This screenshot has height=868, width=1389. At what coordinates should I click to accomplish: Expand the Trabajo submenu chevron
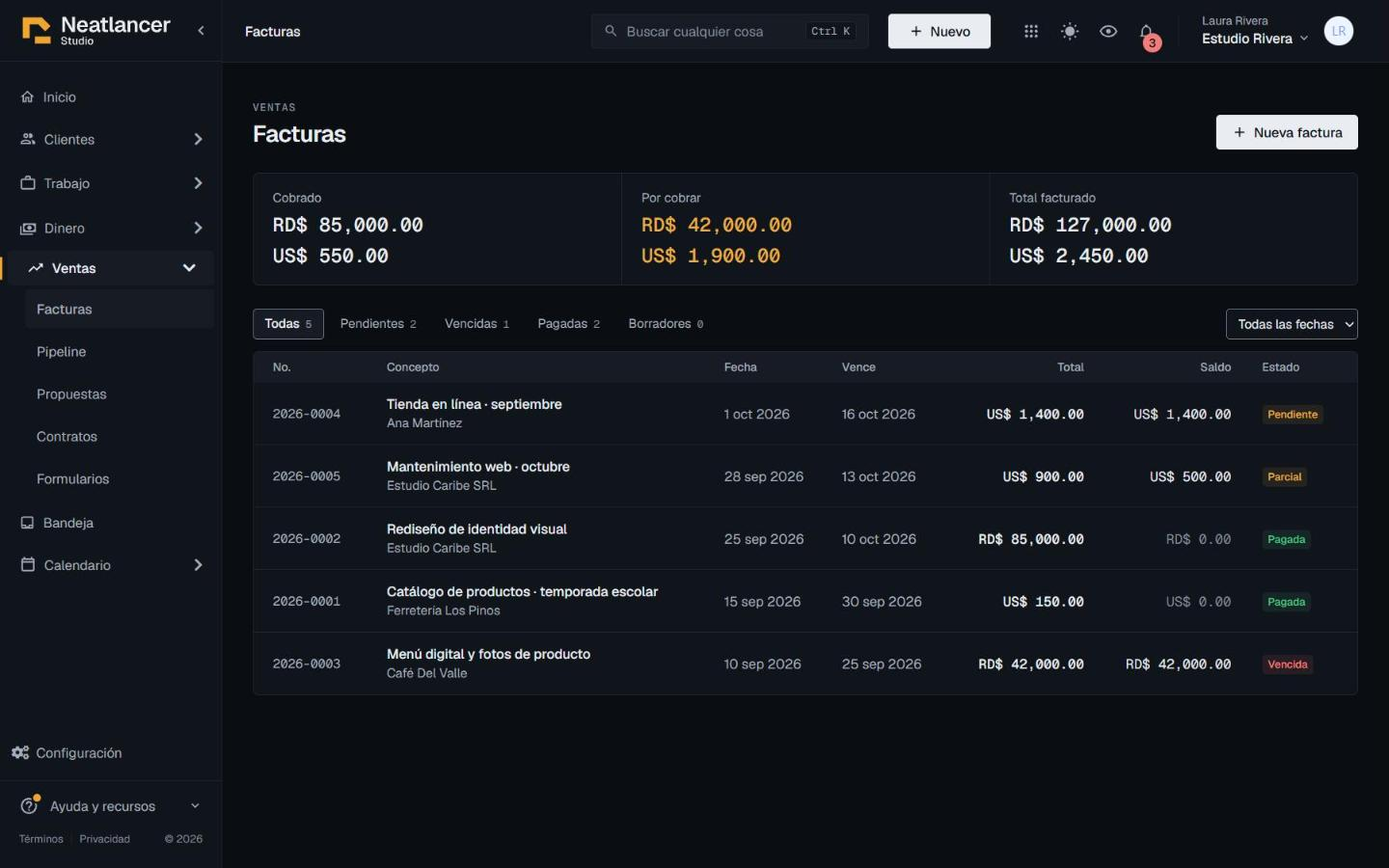click(x=198, y=183)
